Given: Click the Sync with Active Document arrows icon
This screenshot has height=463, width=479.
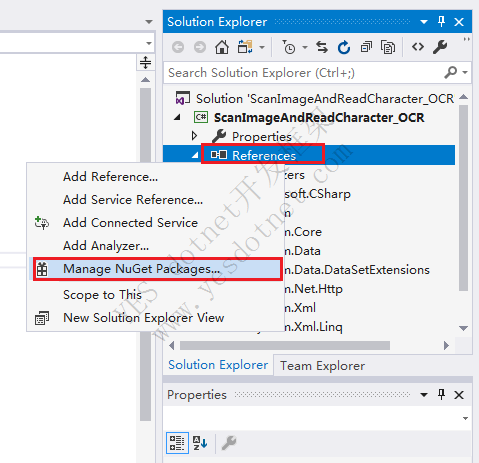Looking at the screenshot, I should tap(322, 47).
